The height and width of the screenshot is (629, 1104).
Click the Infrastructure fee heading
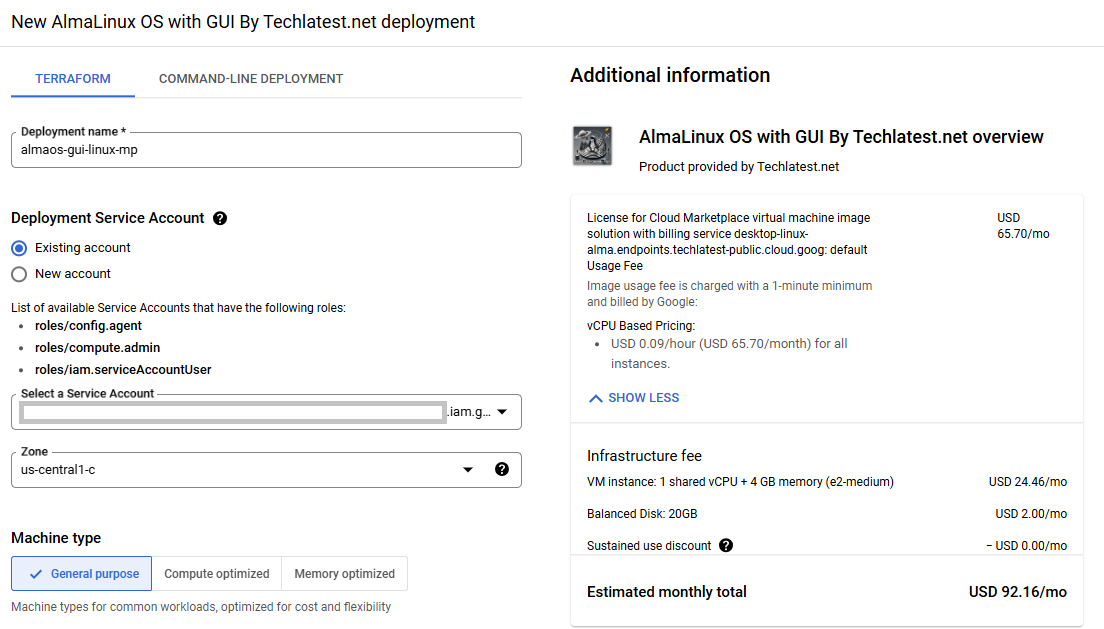tap(644, 456)
